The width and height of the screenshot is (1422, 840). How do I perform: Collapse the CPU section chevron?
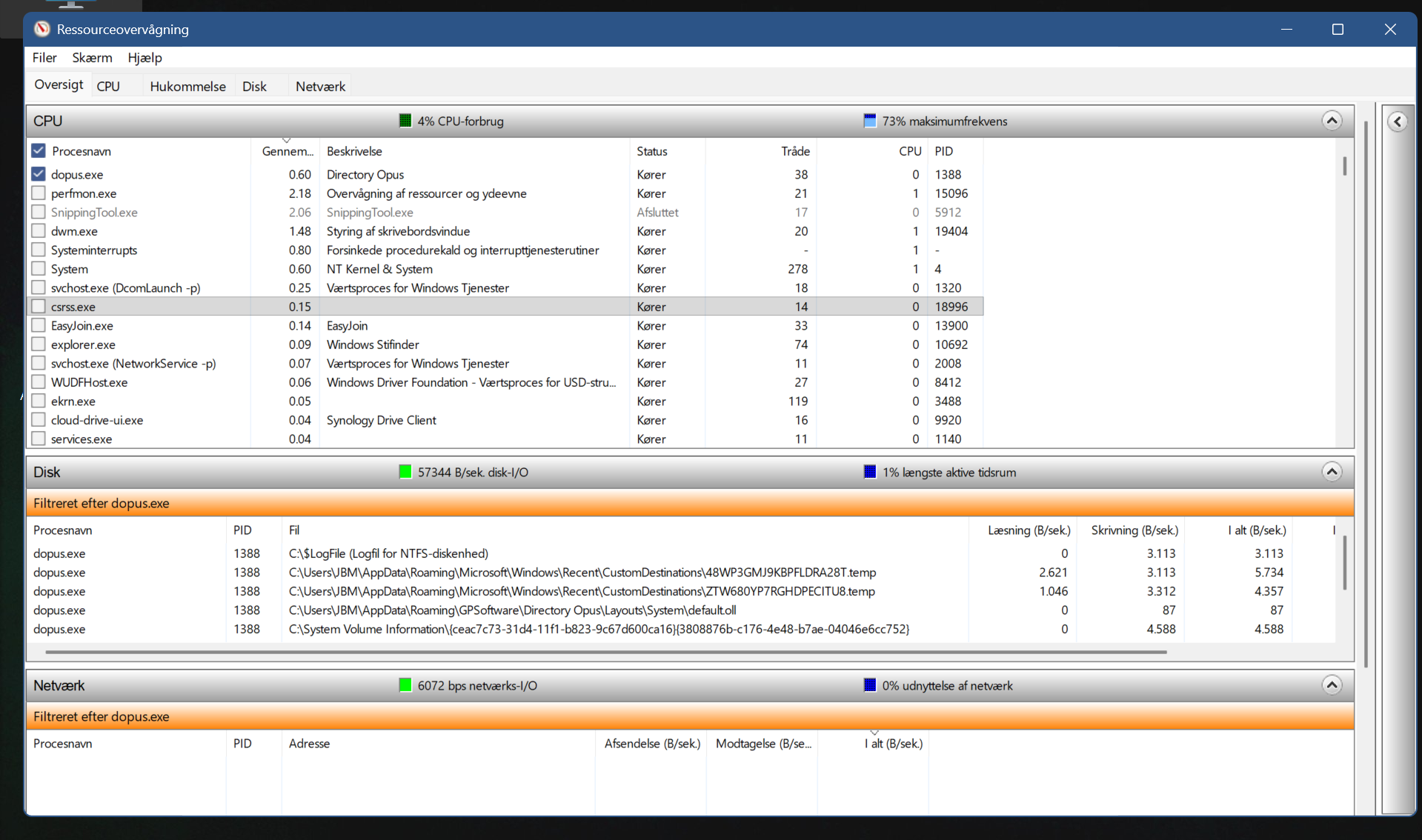click(x=1332, y=121)
